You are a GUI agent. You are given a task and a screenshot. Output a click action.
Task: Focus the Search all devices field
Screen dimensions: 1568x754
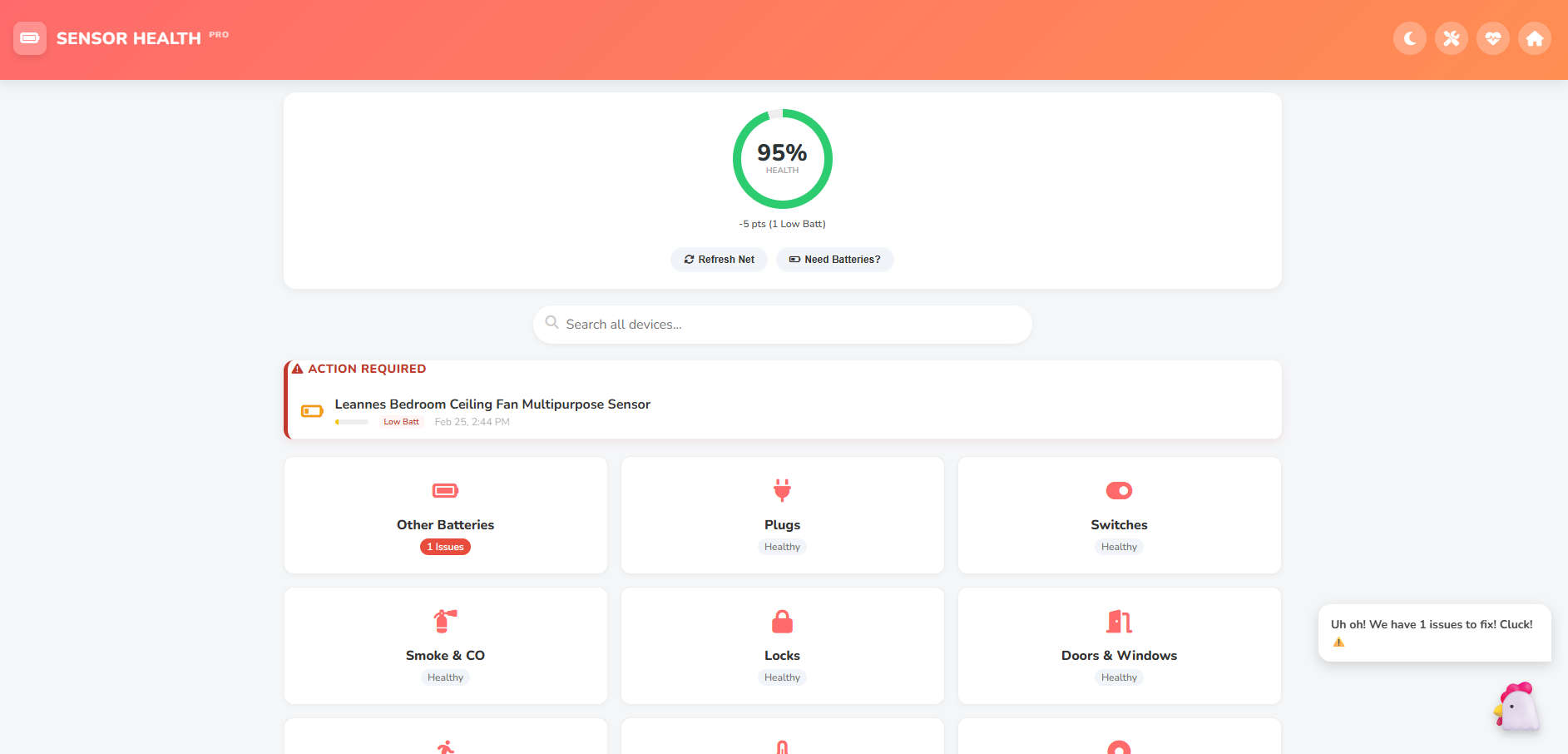783,325
